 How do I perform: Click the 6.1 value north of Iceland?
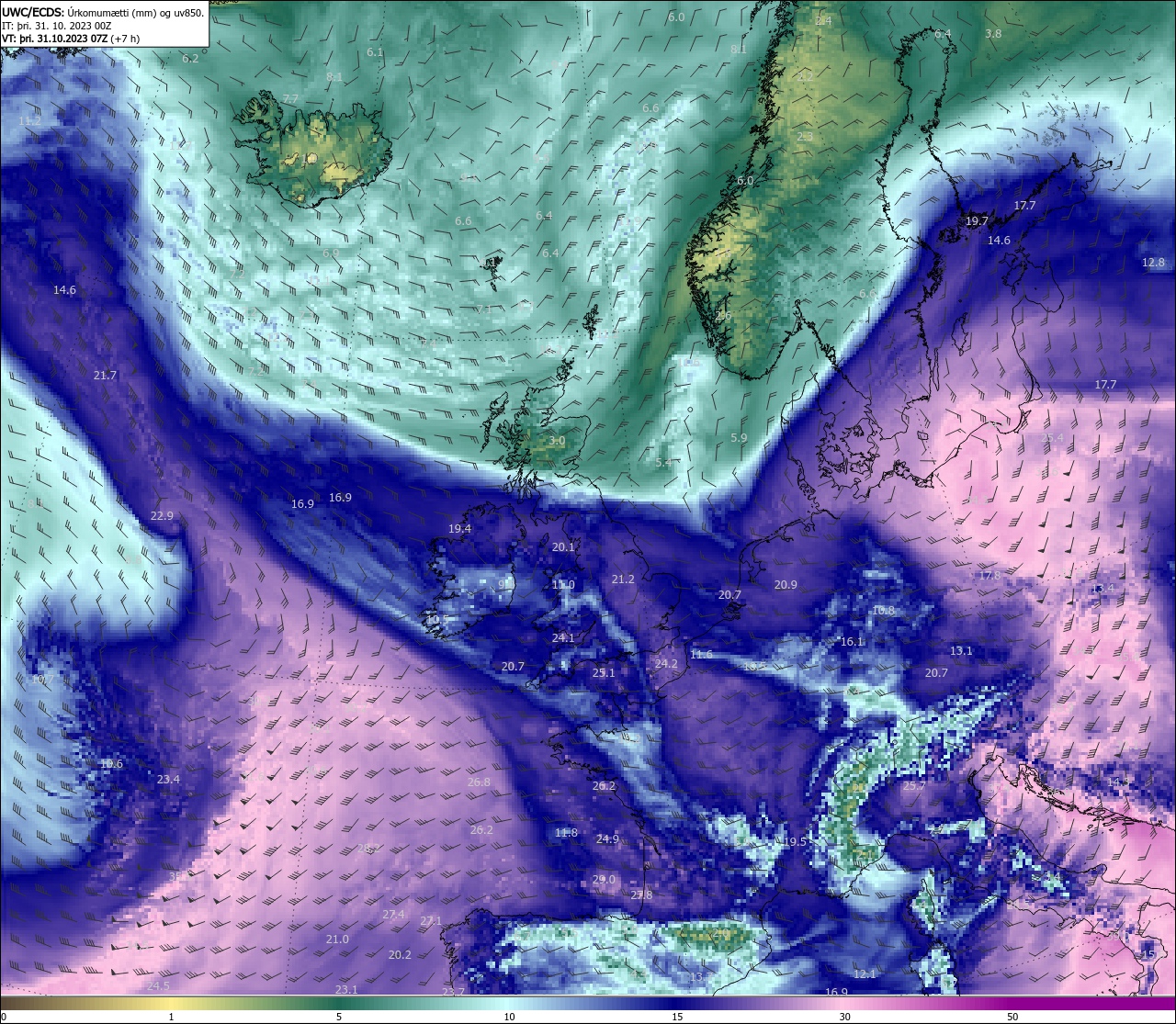click(375, 53)
